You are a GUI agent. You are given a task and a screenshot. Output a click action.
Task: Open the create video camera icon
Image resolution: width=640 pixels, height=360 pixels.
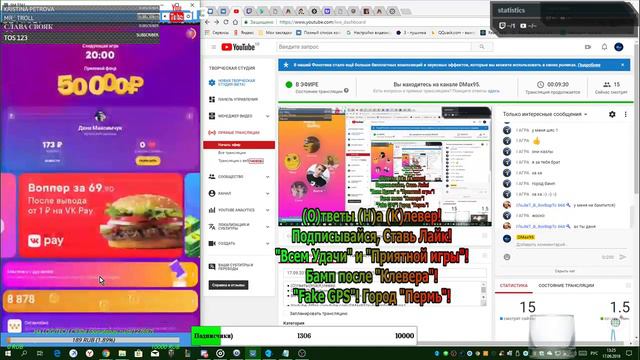[x=588, y=47]
